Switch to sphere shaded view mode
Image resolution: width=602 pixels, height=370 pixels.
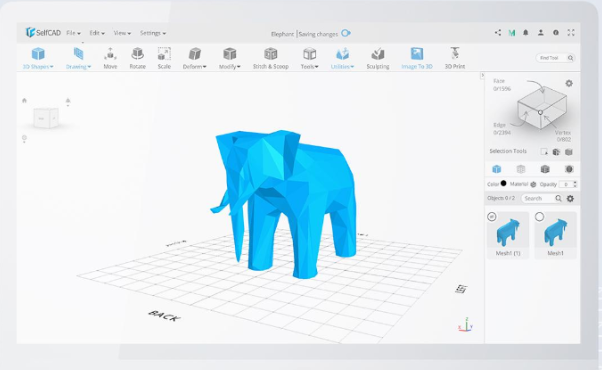tap(569, 169)
